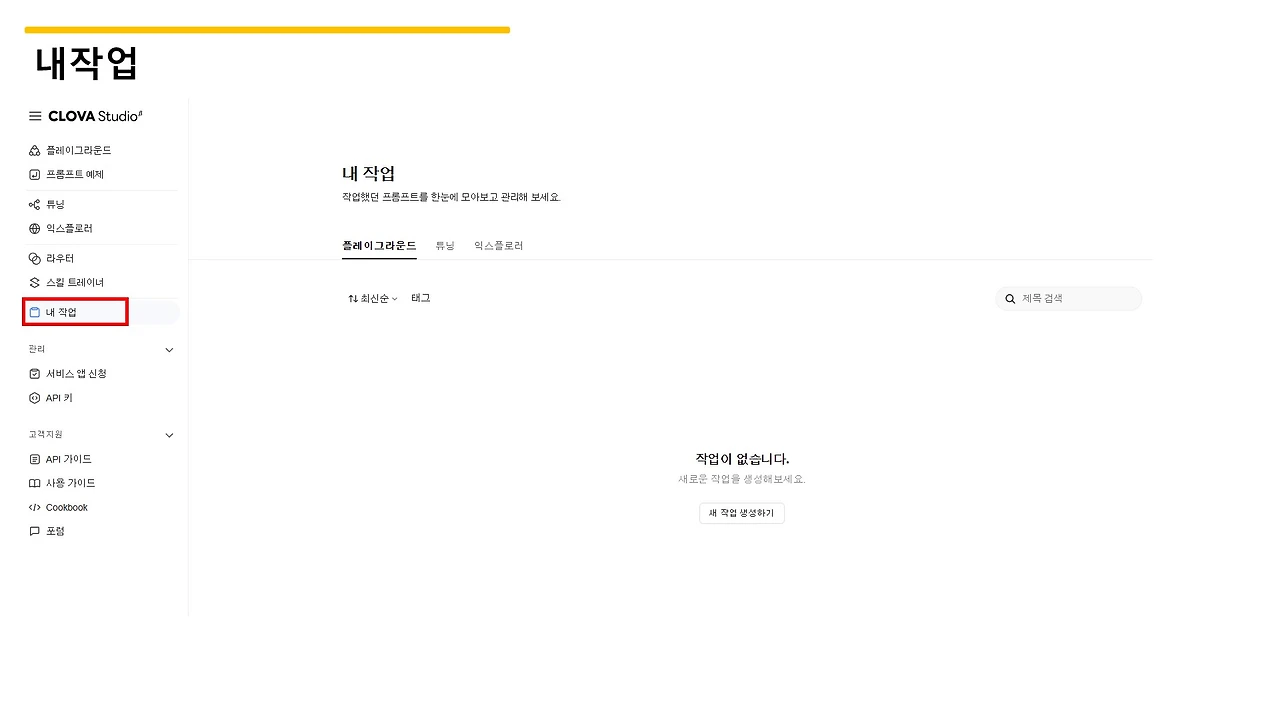Collapse the 관리 section
Screen dimensions: 1280x720
168,349
